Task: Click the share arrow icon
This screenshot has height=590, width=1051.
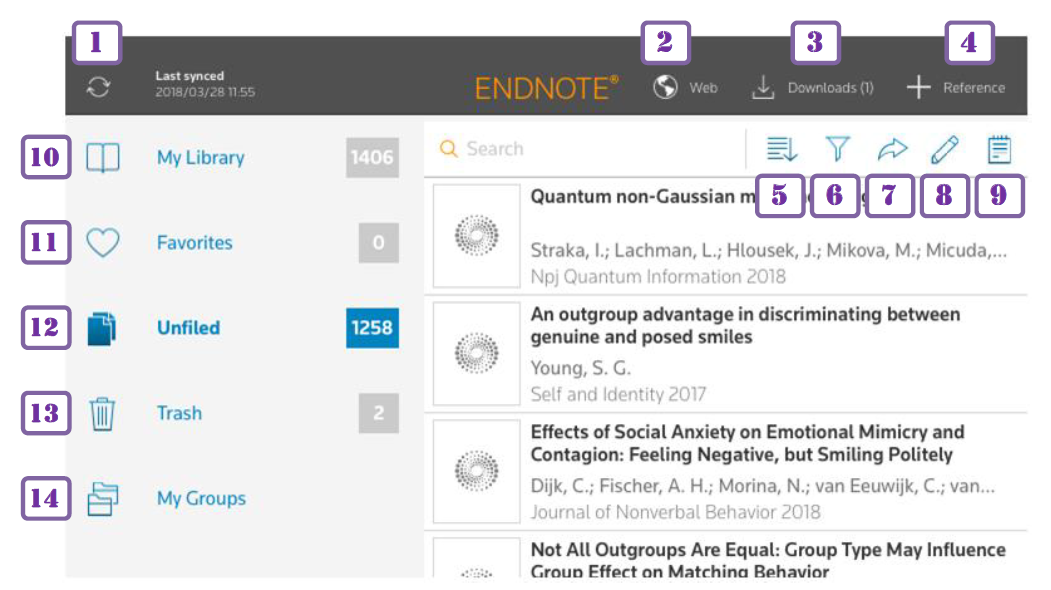Action: pos(891,149)
